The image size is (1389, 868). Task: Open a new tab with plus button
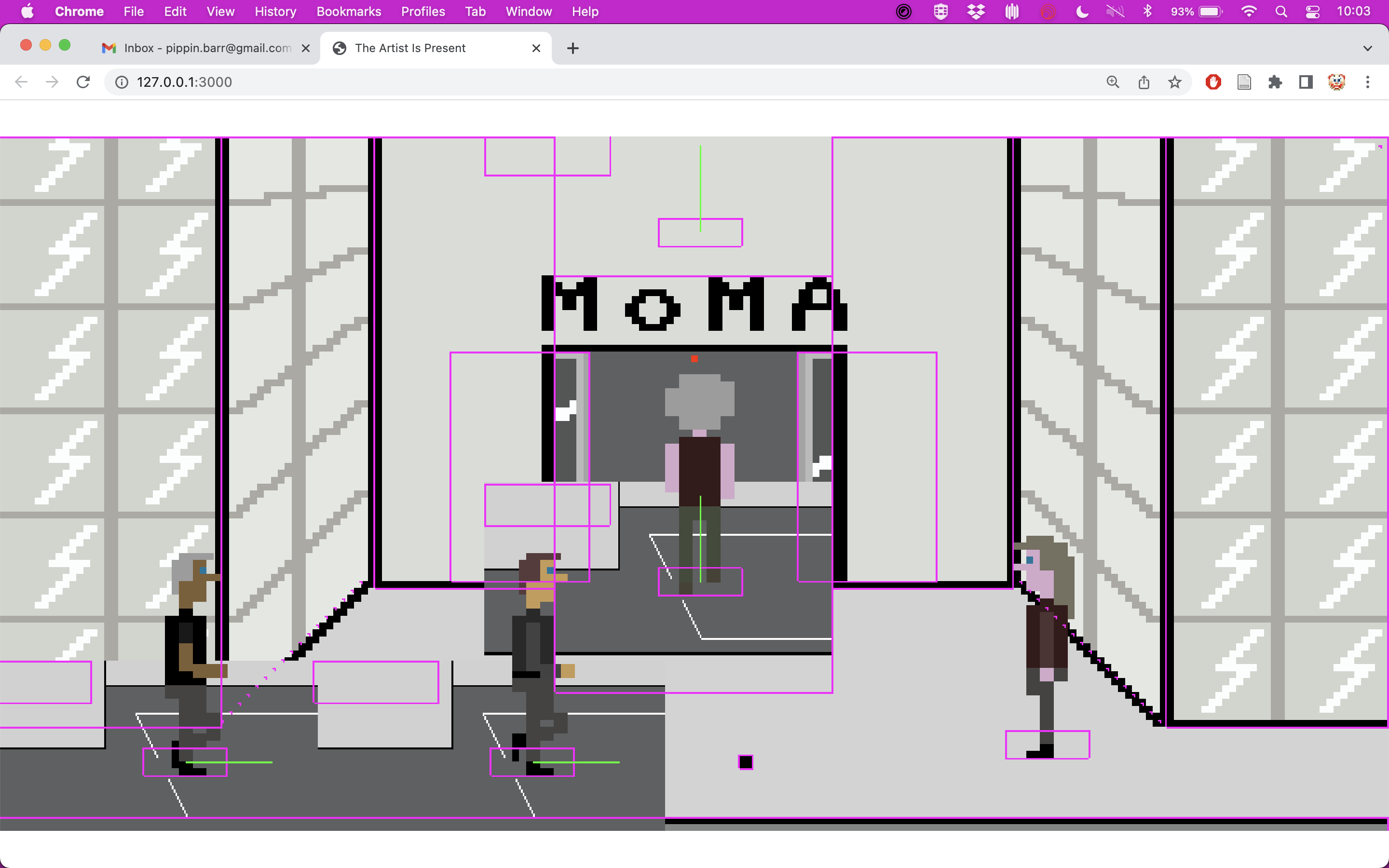573,48
